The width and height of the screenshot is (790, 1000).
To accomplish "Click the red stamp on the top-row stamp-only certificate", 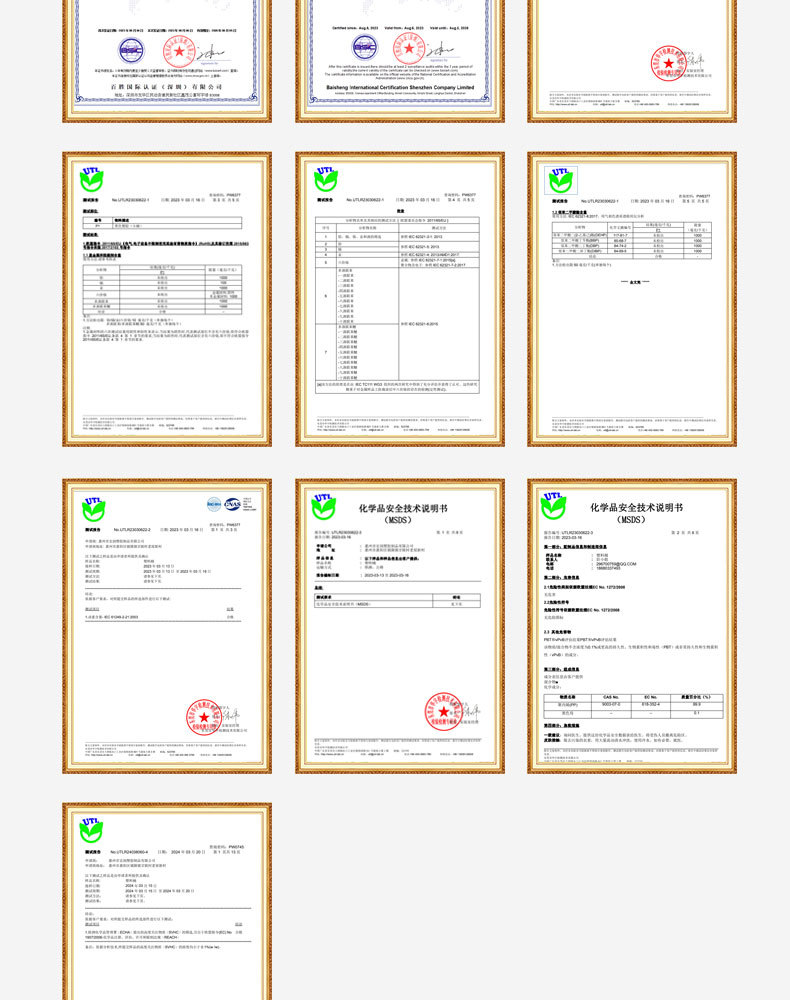I will click(x=668, y=63).
